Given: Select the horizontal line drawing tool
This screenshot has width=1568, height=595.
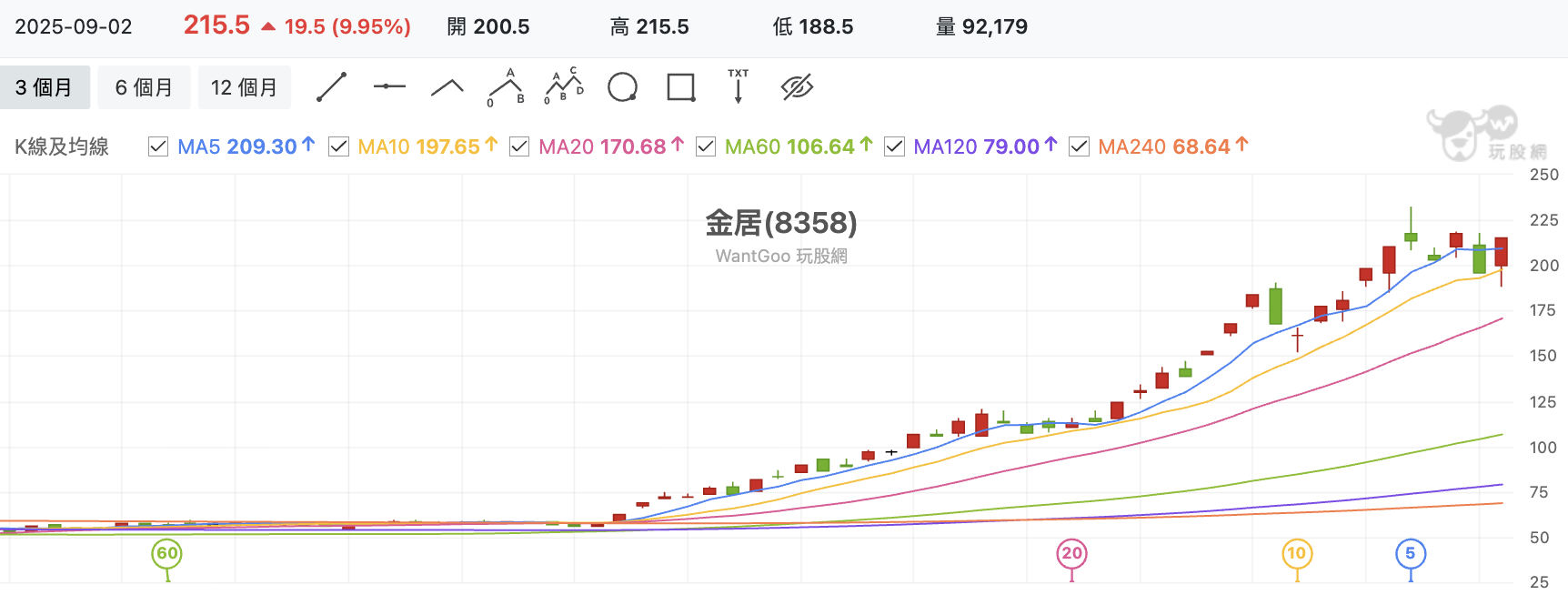Looking at the screenshot, I should pos(389,86).
